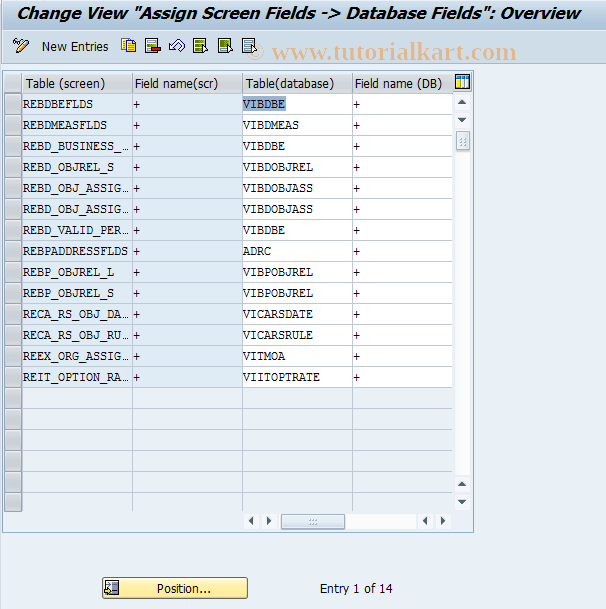Click the Delete row icon
Screen dimensions: 606x609
(x=153, y=46)
